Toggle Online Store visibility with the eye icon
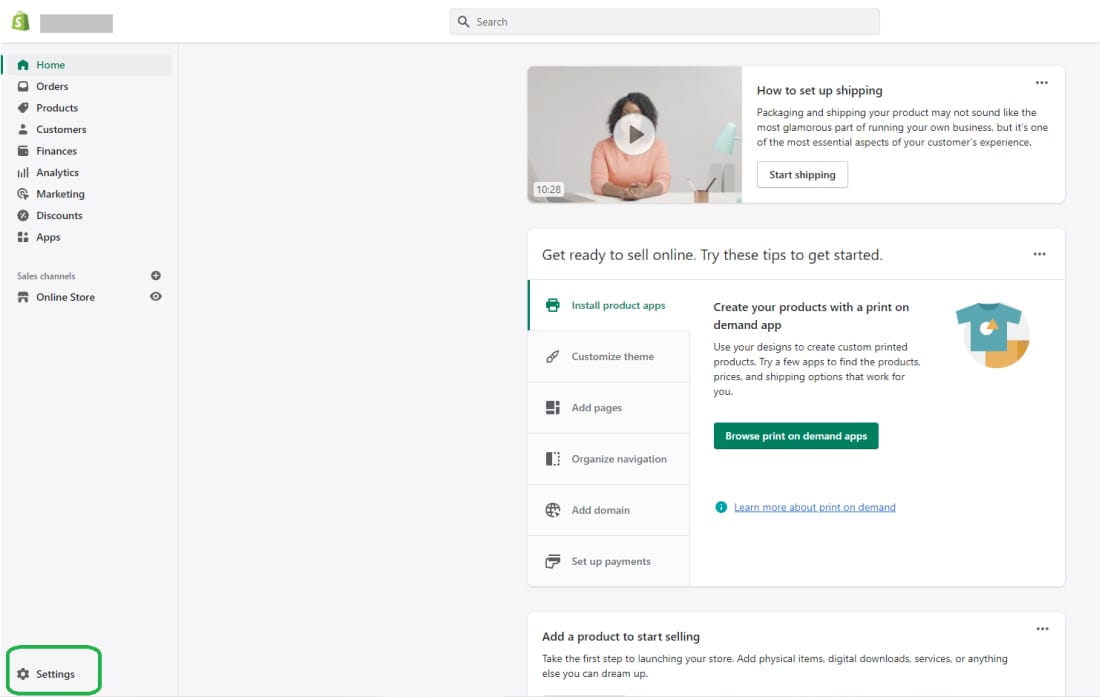 point(155,296)
